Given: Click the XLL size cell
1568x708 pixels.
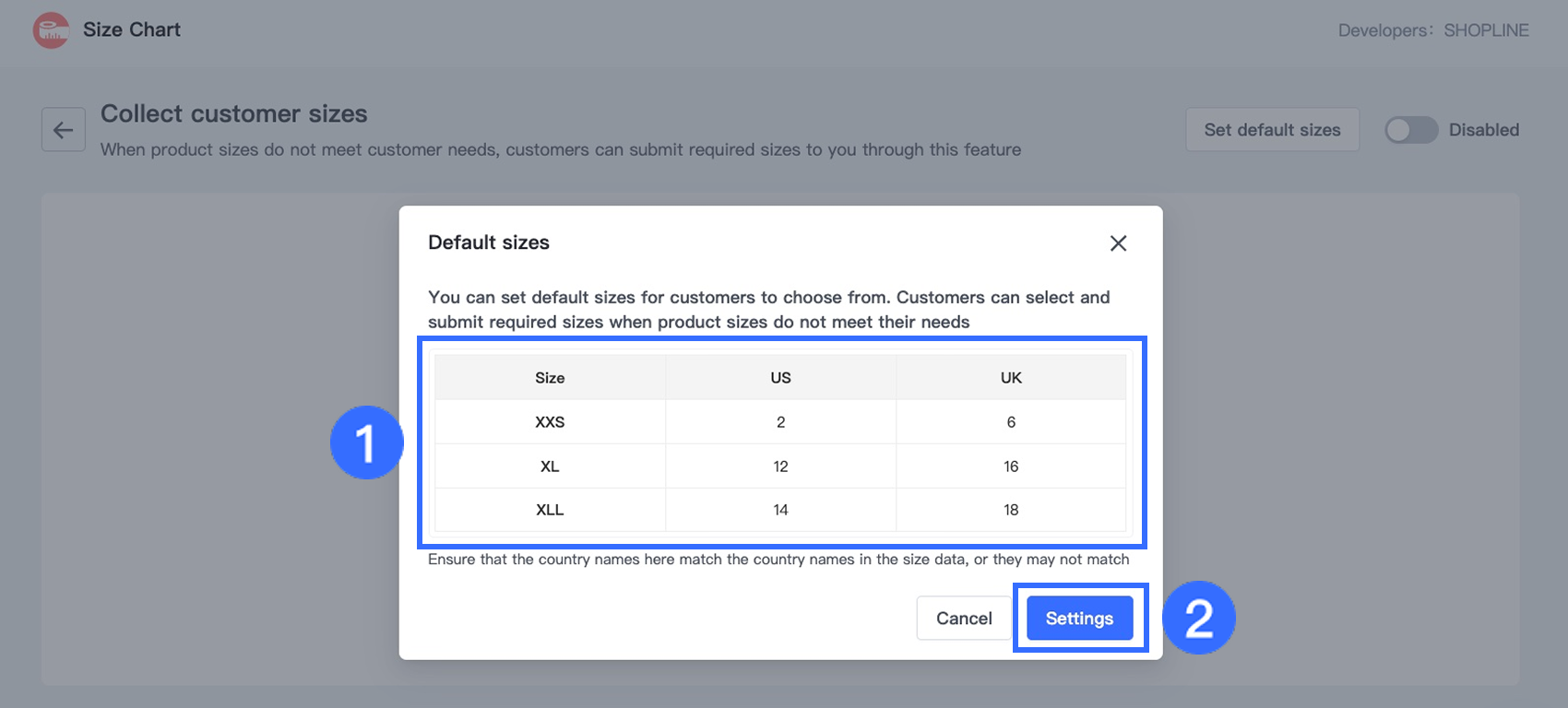Looking at the screenshot, I should coord(550,510).
